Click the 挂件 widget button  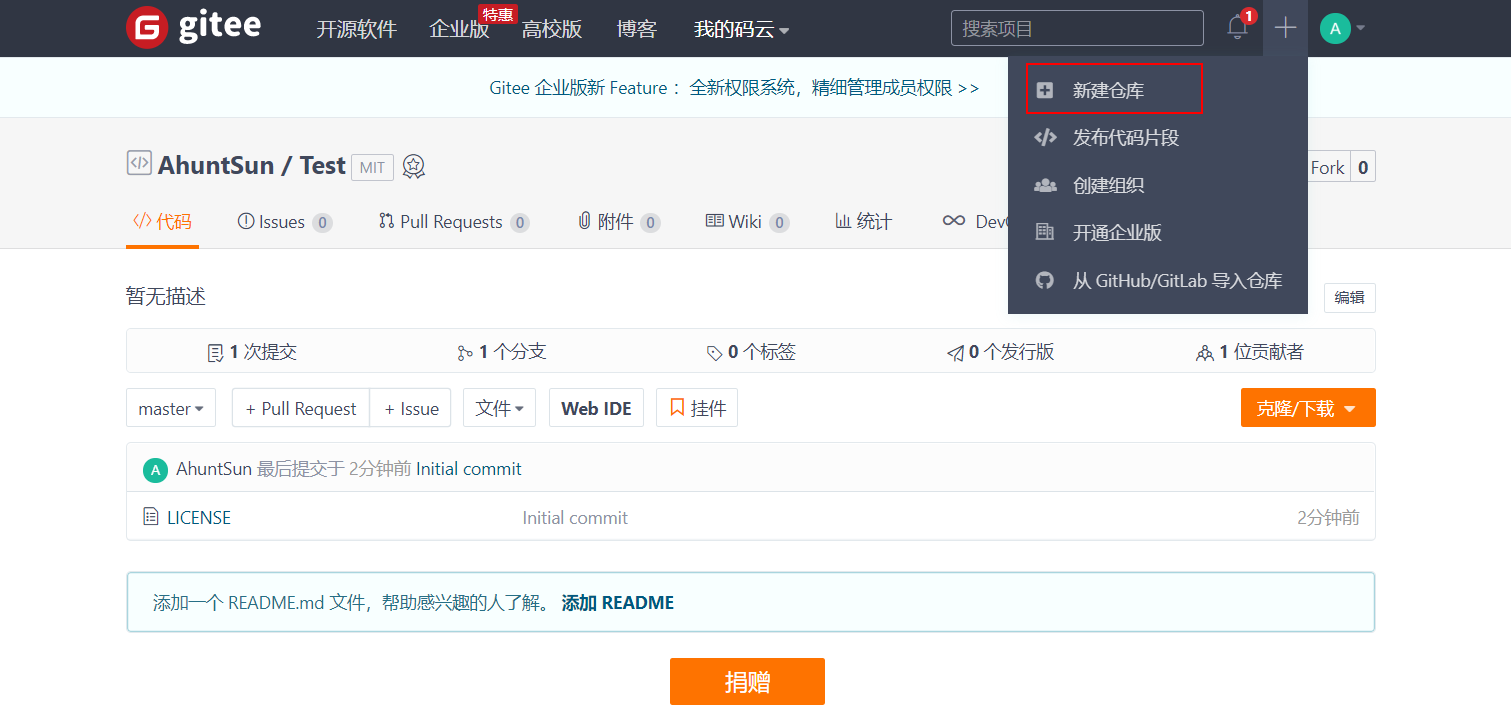pyautogui.click(x=697, y=408)
